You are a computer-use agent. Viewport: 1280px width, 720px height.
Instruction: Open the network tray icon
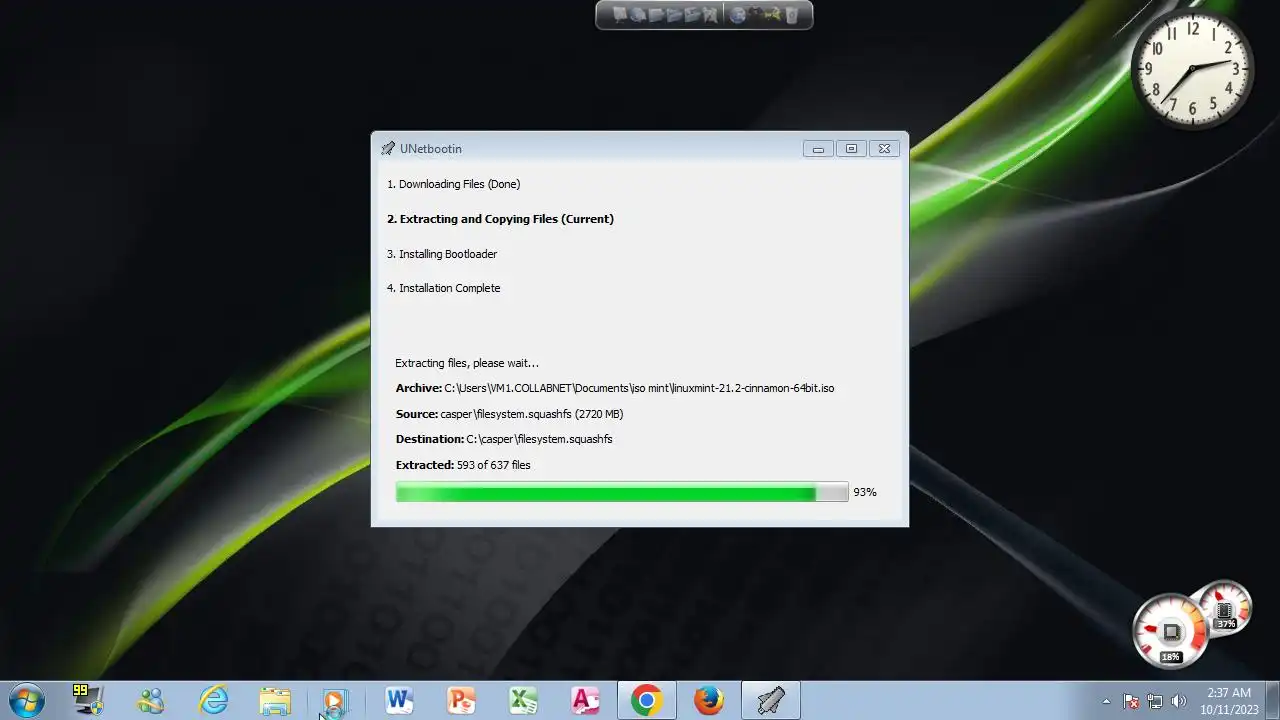tap(1155, 701)
